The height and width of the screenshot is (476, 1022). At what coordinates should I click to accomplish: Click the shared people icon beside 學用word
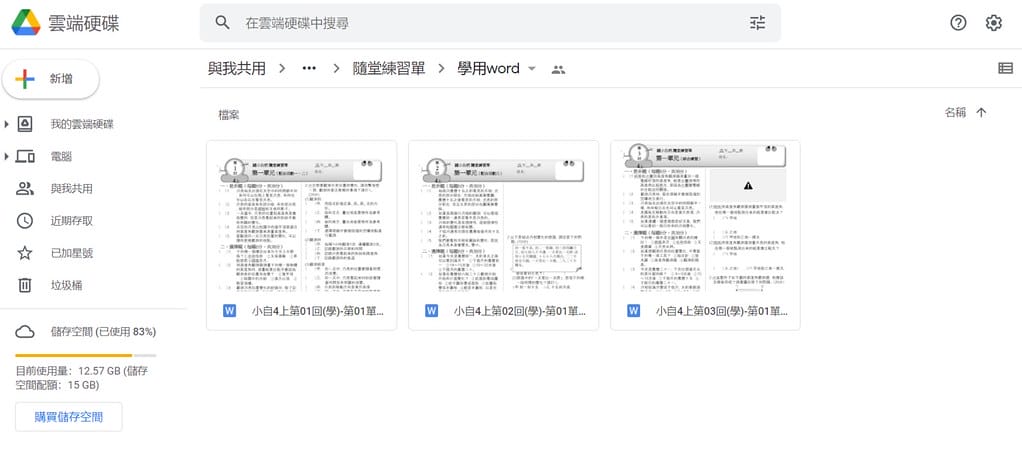point(558,69)
